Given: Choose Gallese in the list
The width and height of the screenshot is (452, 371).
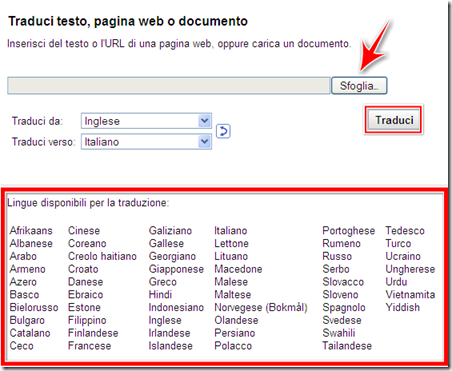Looking at the screenshot, I should [166, 243].
